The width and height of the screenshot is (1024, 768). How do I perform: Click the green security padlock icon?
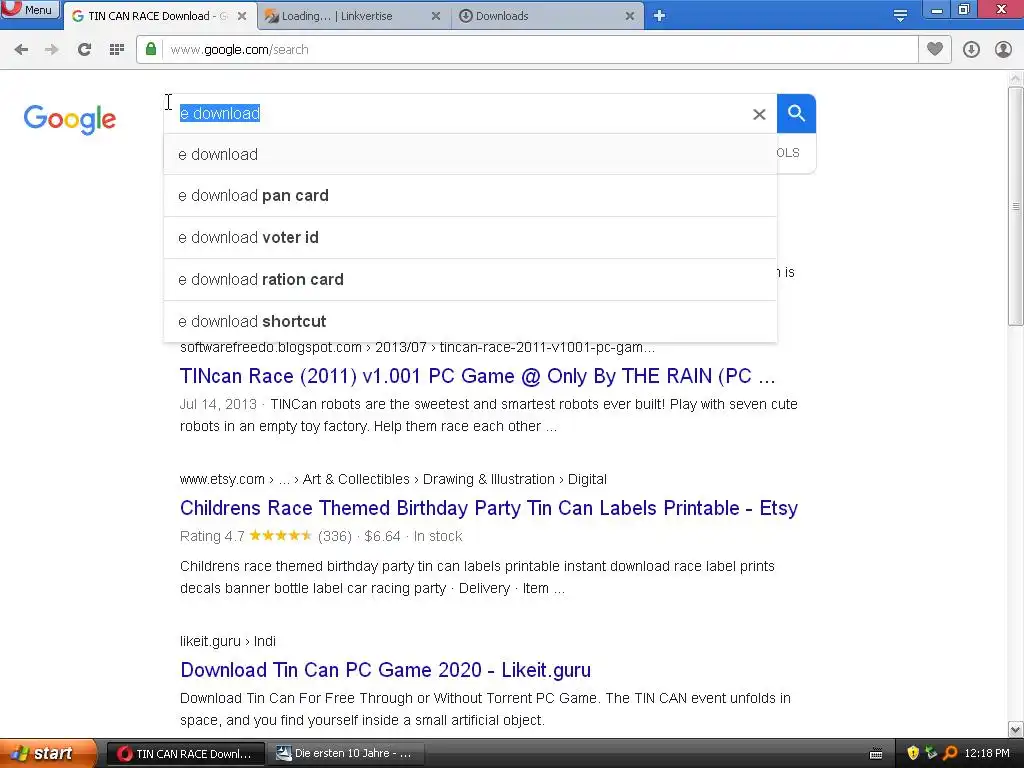(x=151, y=49)
